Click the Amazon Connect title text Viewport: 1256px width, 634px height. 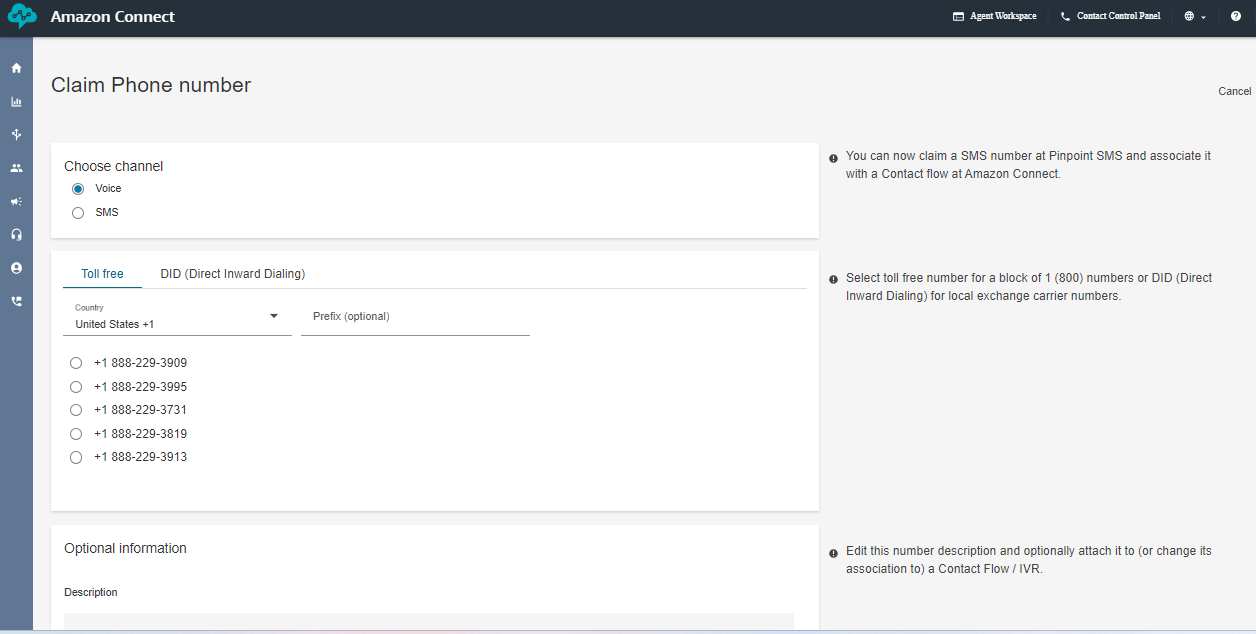(112, 17)
